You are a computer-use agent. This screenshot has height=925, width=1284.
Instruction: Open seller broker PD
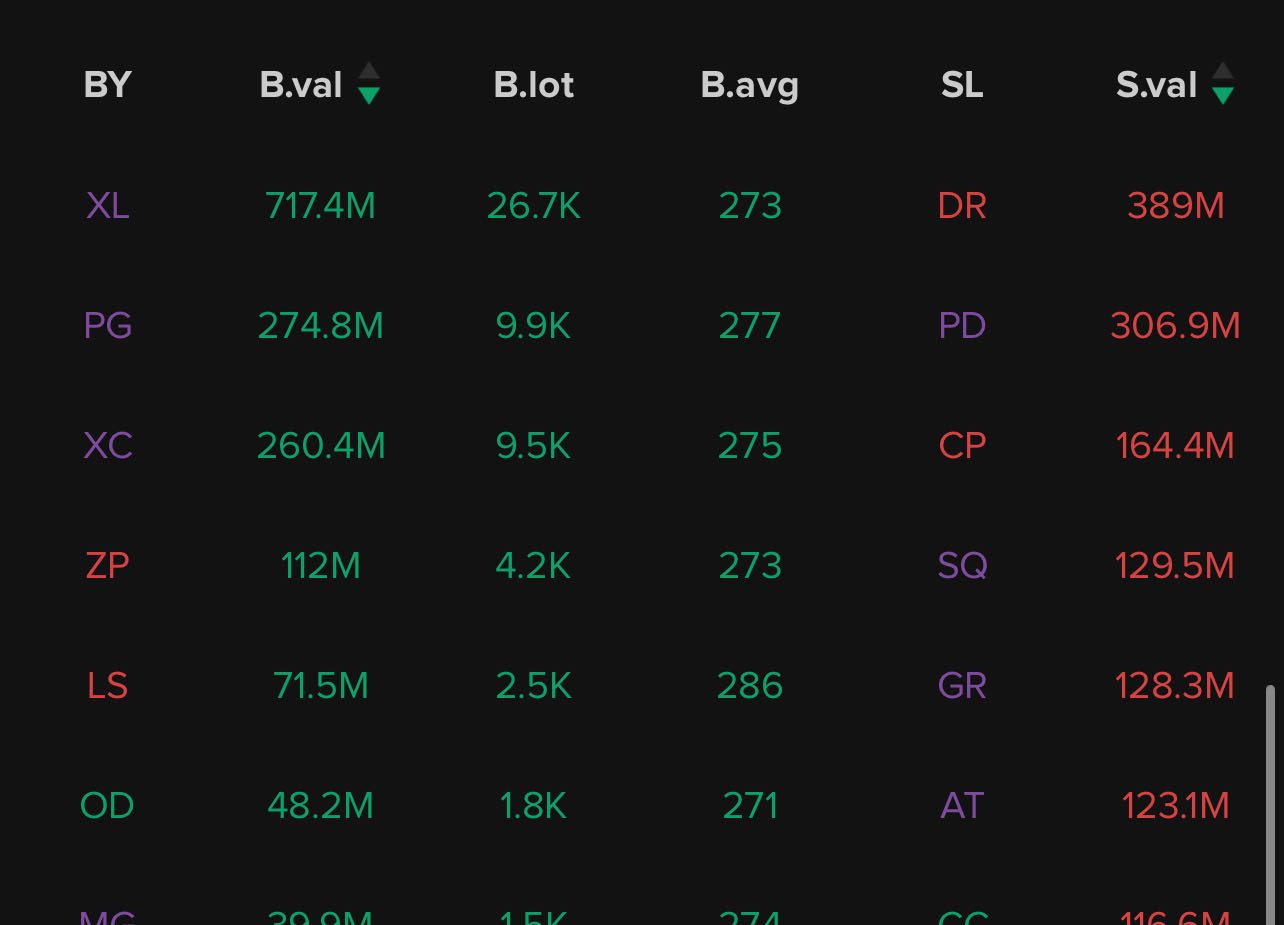962,326
